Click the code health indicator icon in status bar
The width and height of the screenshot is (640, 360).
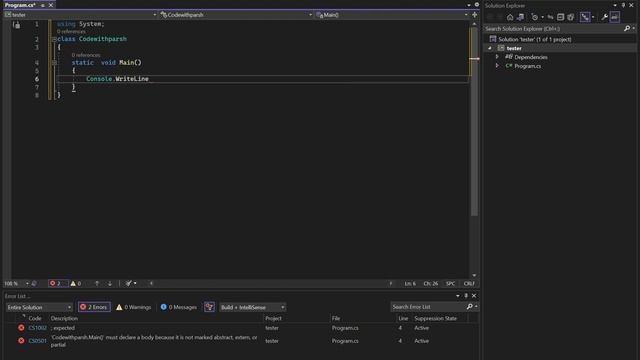34,283
